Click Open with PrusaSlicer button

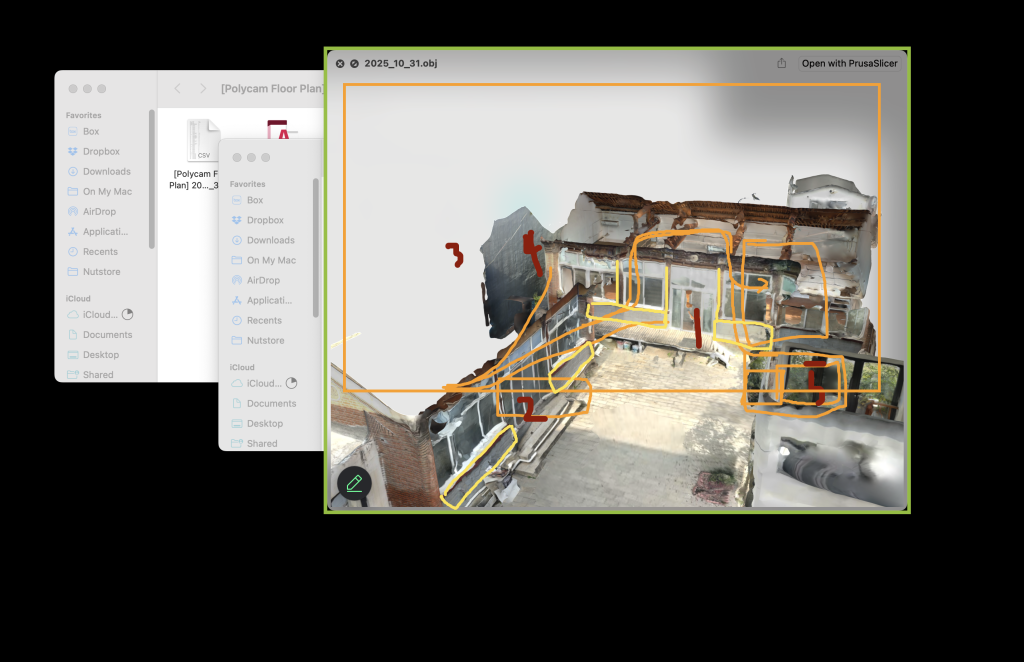click(849, 63)
